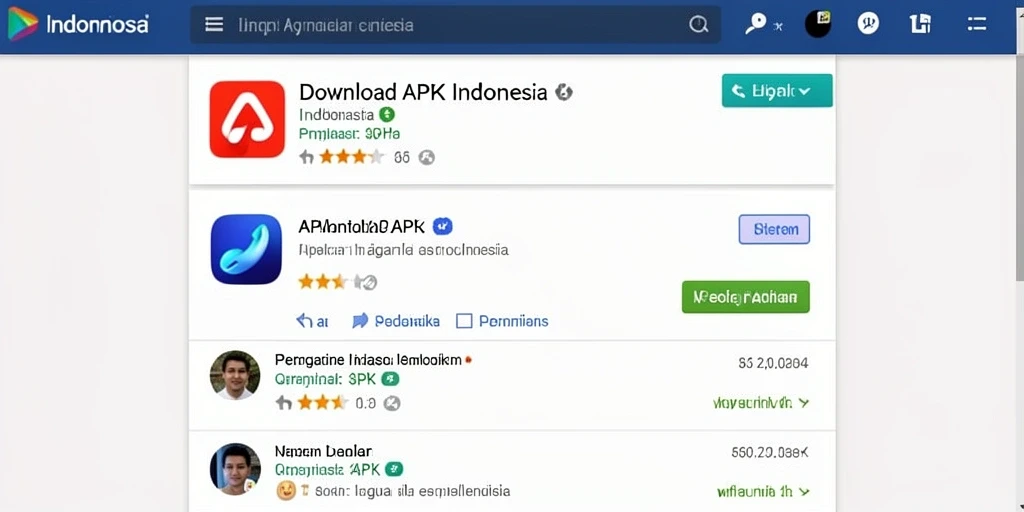Expand the teal Lligak dropdown button
The image size is (1024, 512).
coord(777,91)
